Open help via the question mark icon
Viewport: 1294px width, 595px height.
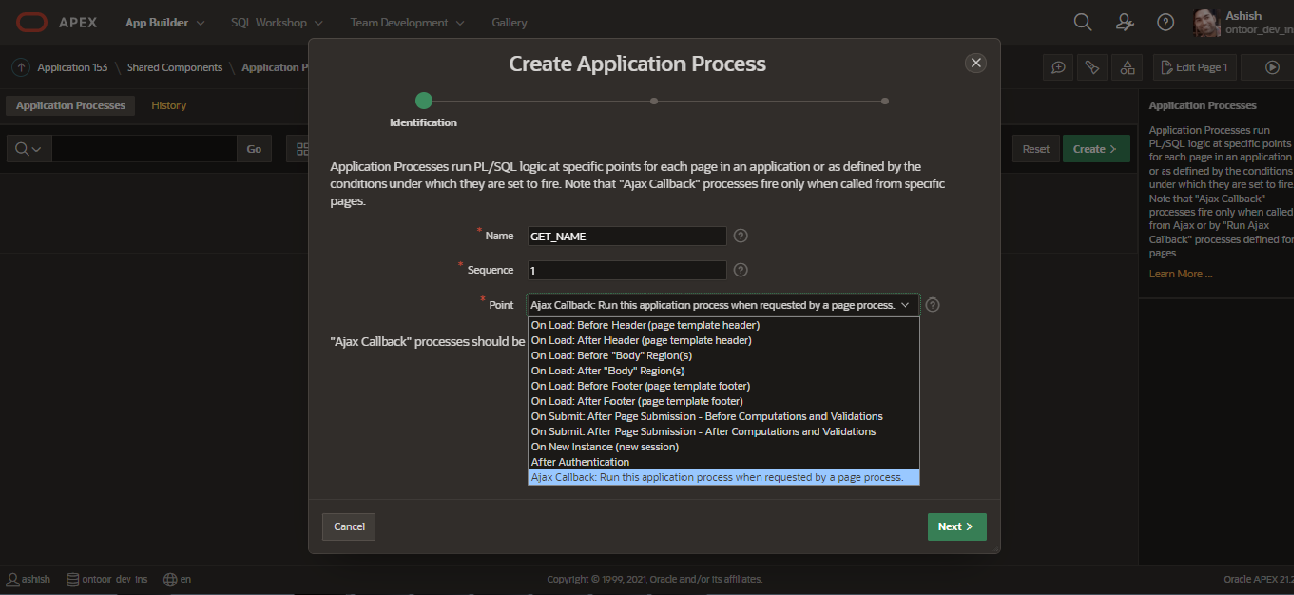pyautogui.click(x=1165, y=21)
